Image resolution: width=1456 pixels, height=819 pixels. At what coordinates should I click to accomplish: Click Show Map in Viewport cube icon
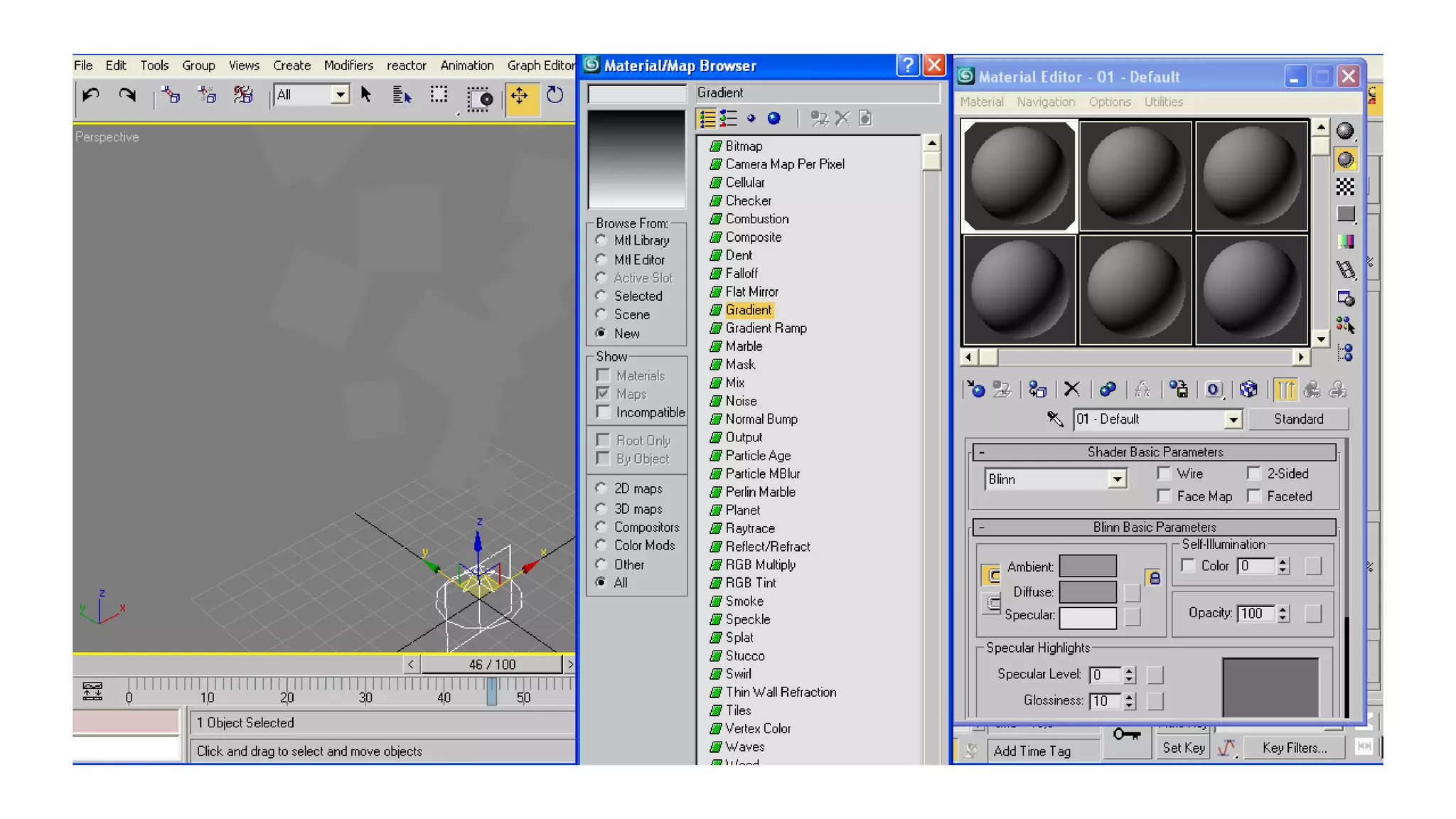[x=1248, y=390]
